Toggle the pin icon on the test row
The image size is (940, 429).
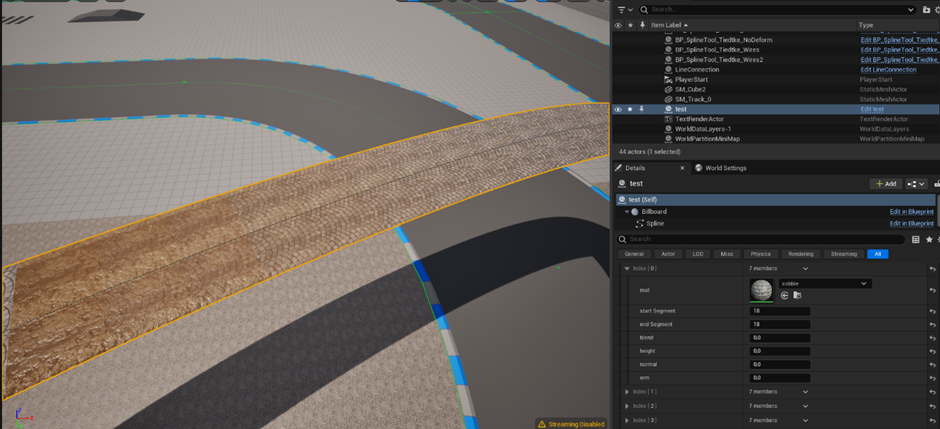642,109
